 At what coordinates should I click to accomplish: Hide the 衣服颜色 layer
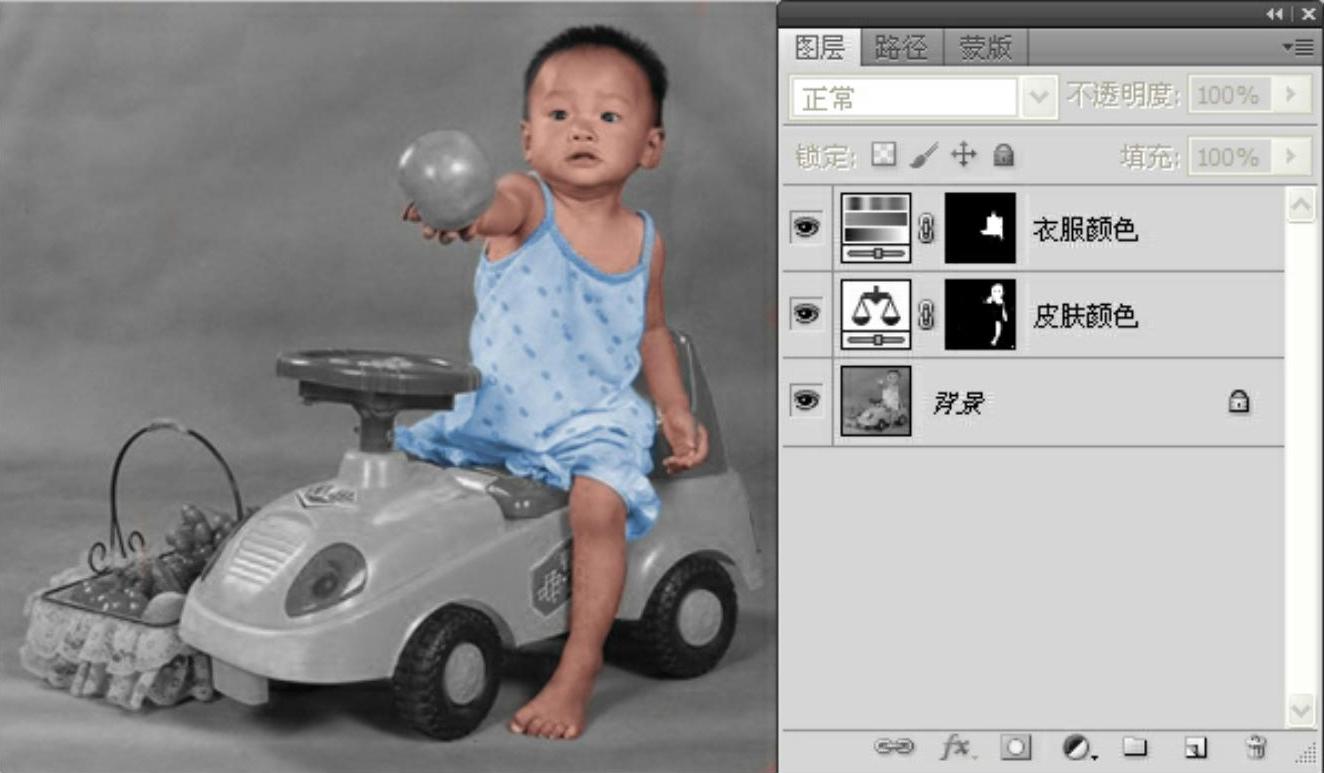pos(806,228)
